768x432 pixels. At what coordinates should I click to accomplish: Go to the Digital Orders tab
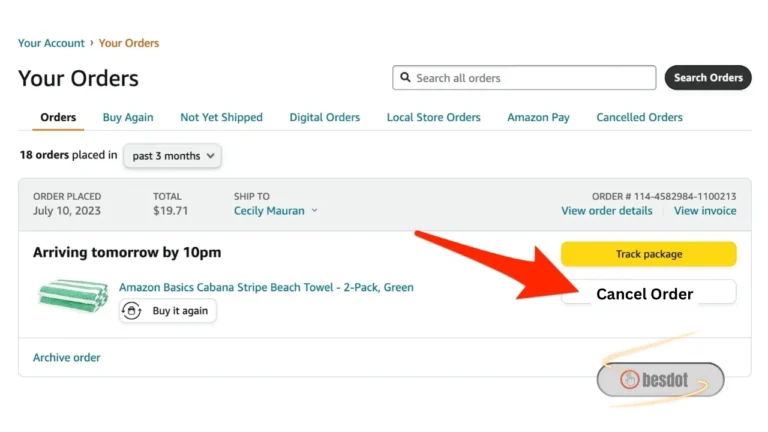(325, 118)
